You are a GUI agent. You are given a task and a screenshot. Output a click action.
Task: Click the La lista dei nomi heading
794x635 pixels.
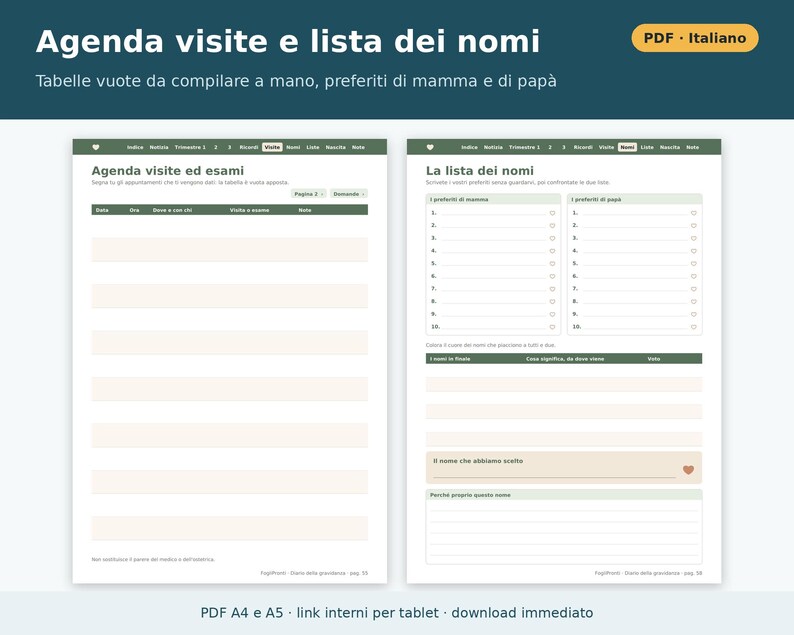point(480,171)
